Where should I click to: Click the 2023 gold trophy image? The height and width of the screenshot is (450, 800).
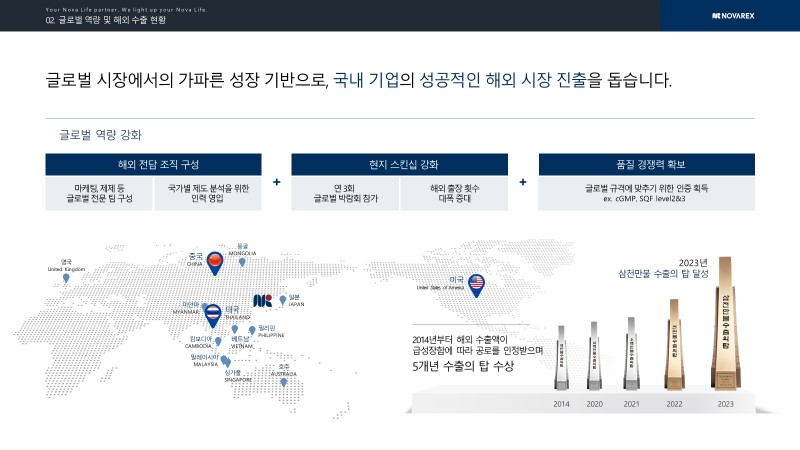click(x=725, y=330)
